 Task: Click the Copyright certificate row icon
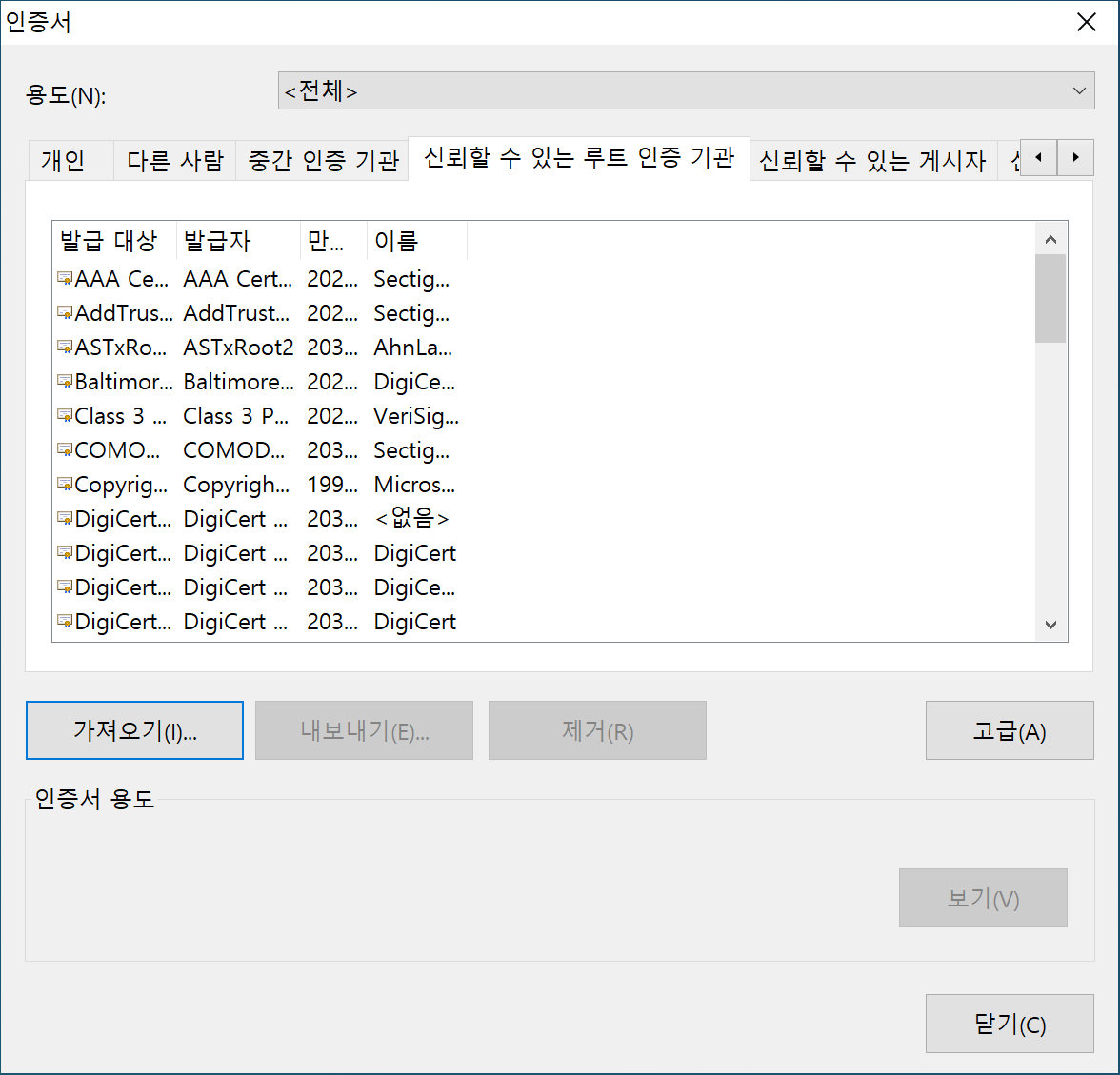pyautogui.click(x=65, y=485)
